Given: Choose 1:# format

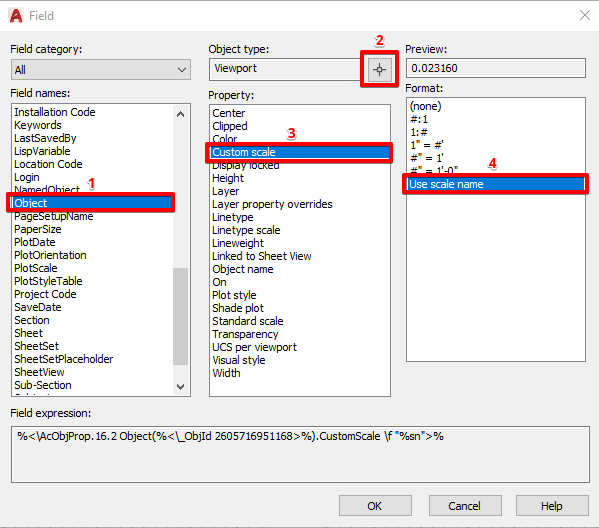Looking at the screenshot, I should point(419,132).
